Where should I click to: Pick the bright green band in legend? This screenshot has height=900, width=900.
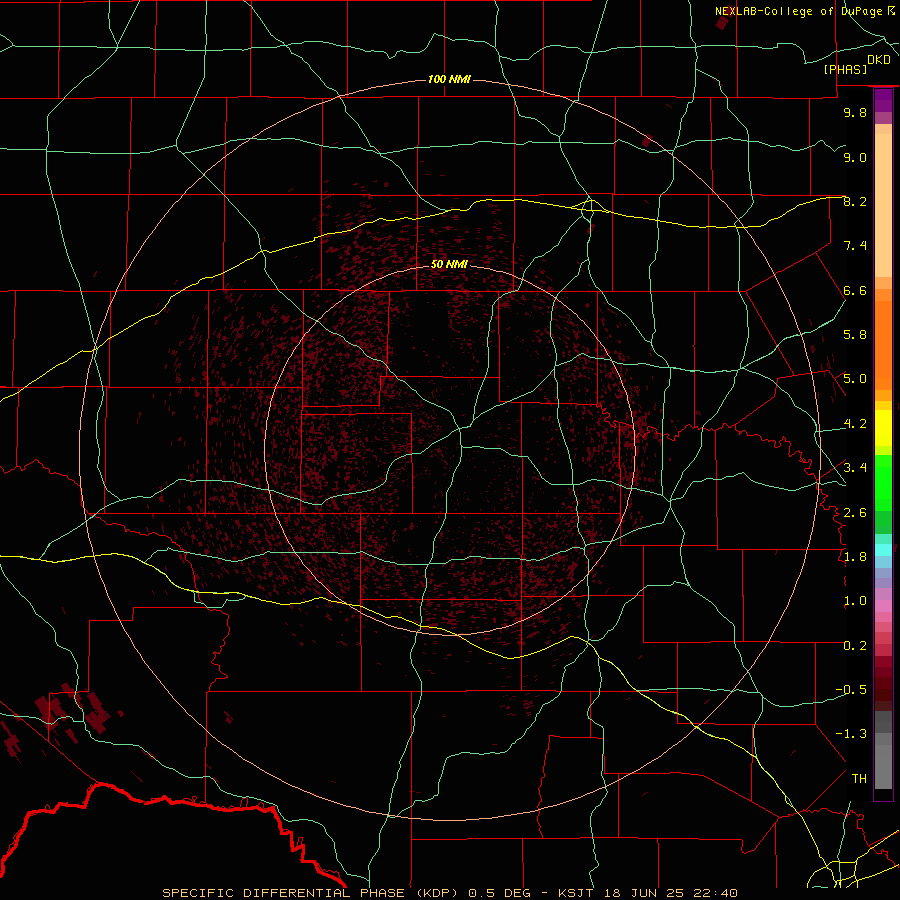click(x=883, y=482)
